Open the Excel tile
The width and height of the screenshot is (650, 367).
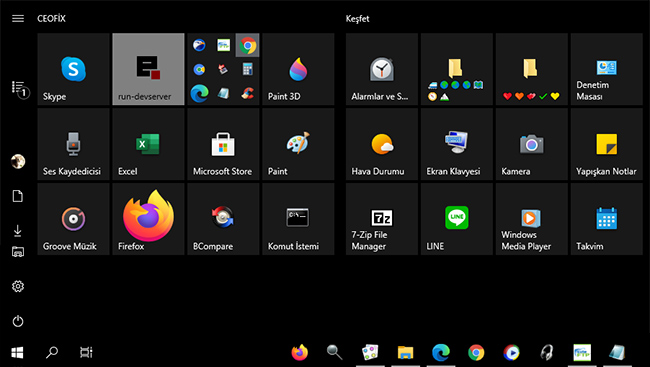pyautogui.click(x=148, y=144)
